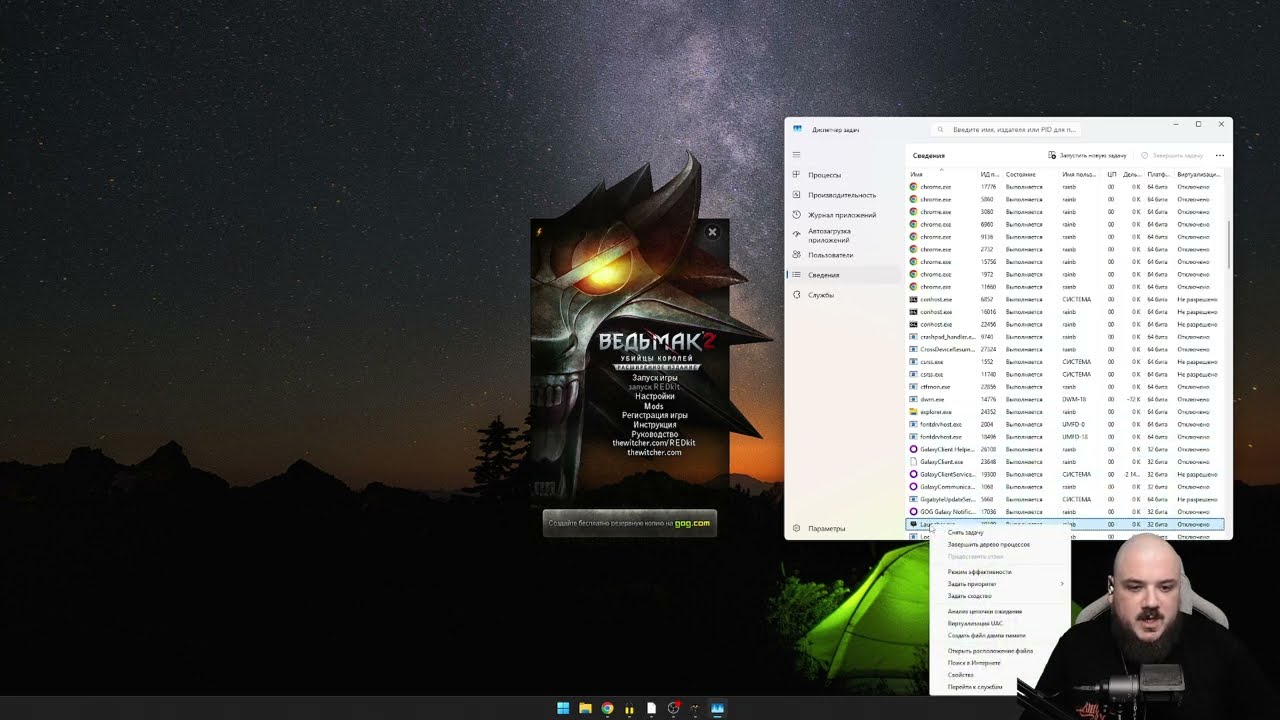Open Руководство in Witcher 2 launcher
1280x720 pixels.
click(655, 434)
